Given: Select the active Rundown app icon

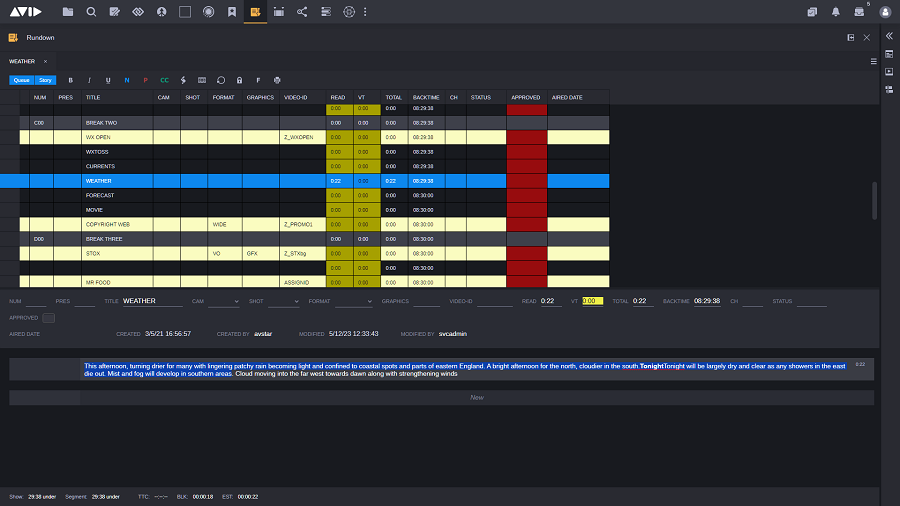Looking at the screenshot, I should click(x=255, y=11).
